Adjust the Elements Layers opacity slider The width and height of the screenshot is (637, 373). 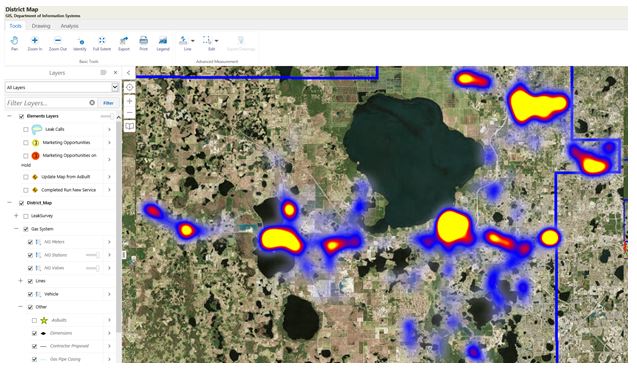[107, 116]
